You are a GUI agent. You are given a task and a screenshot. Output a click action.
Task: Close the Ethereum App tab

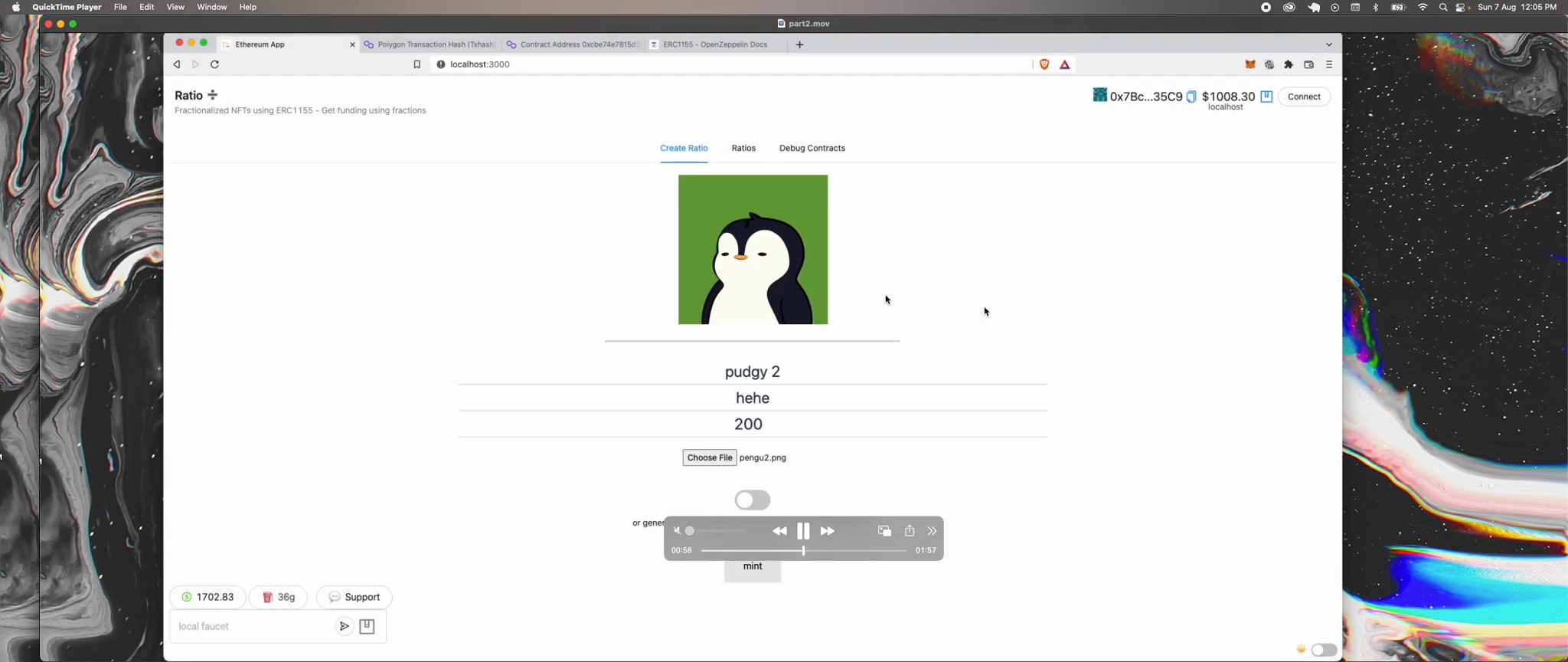tap(352, 44)
